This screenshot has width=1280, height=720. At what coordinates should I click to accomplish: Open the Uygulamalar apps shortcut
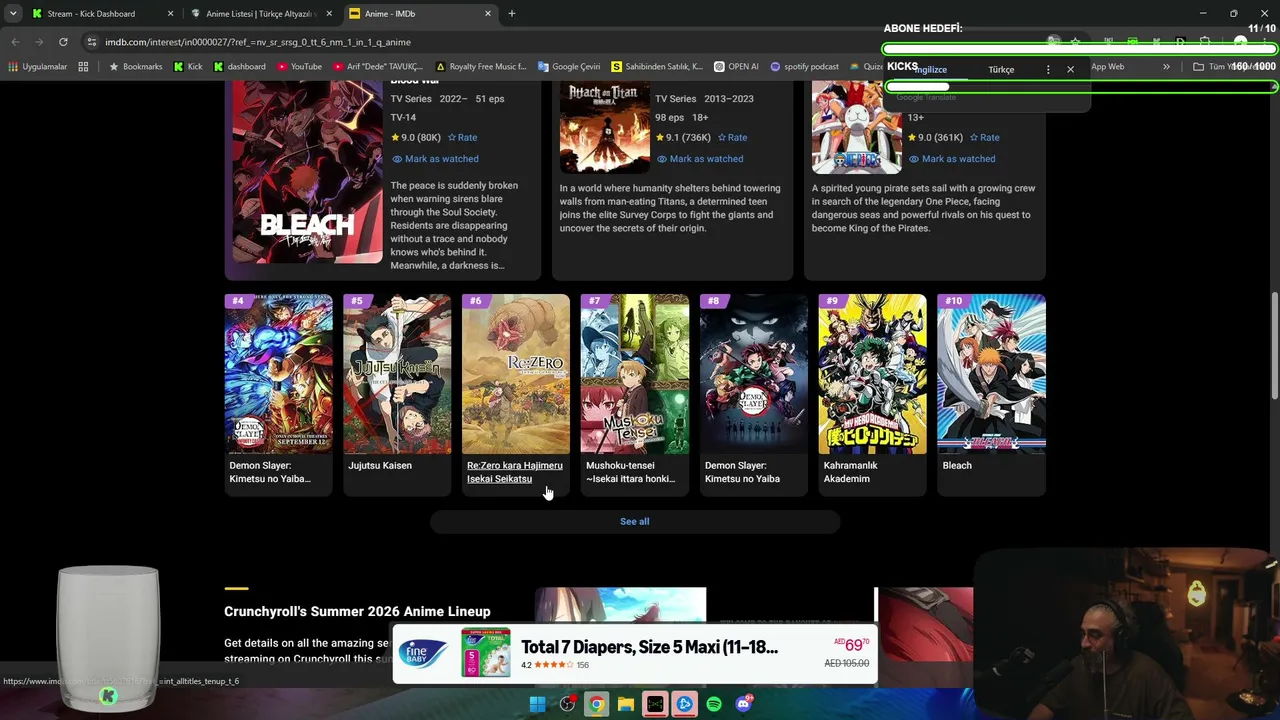[x=38, y=67]
